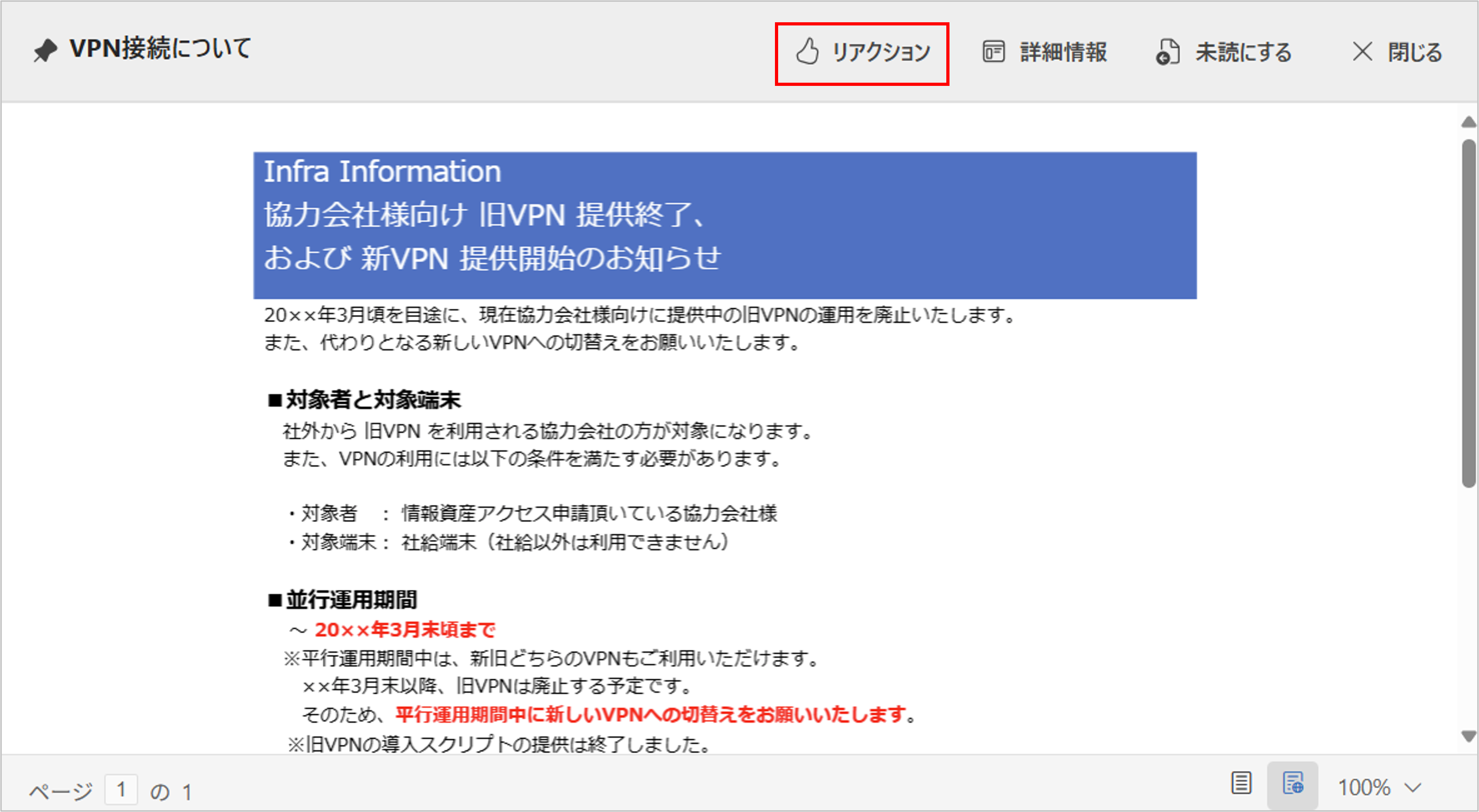Screen dimensions: 1479x812
Task: Click the sentence beginning 20××年3月頃を目途に
Action: point(640,315)
